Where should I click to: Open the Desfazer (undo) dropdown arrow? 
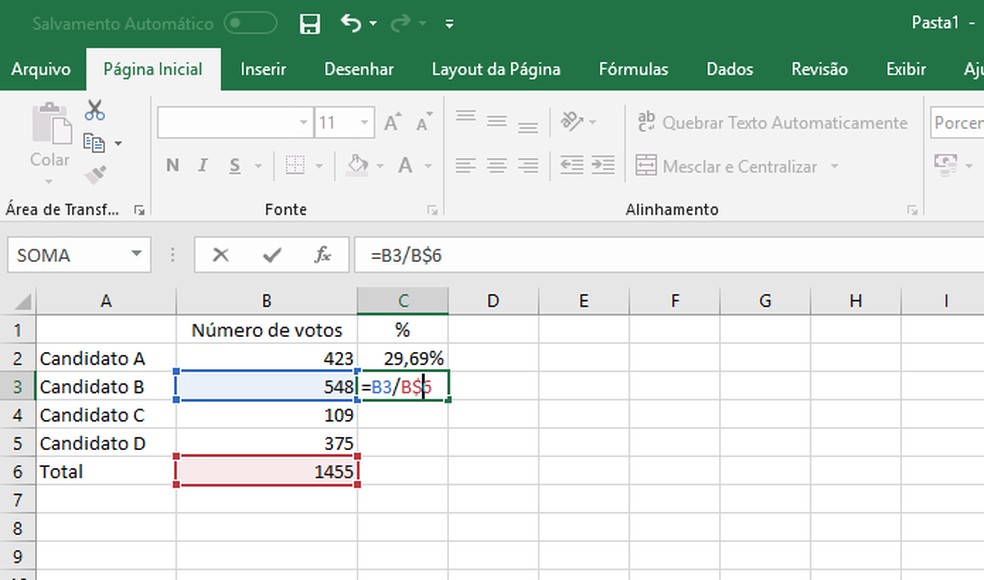(371, 22)
